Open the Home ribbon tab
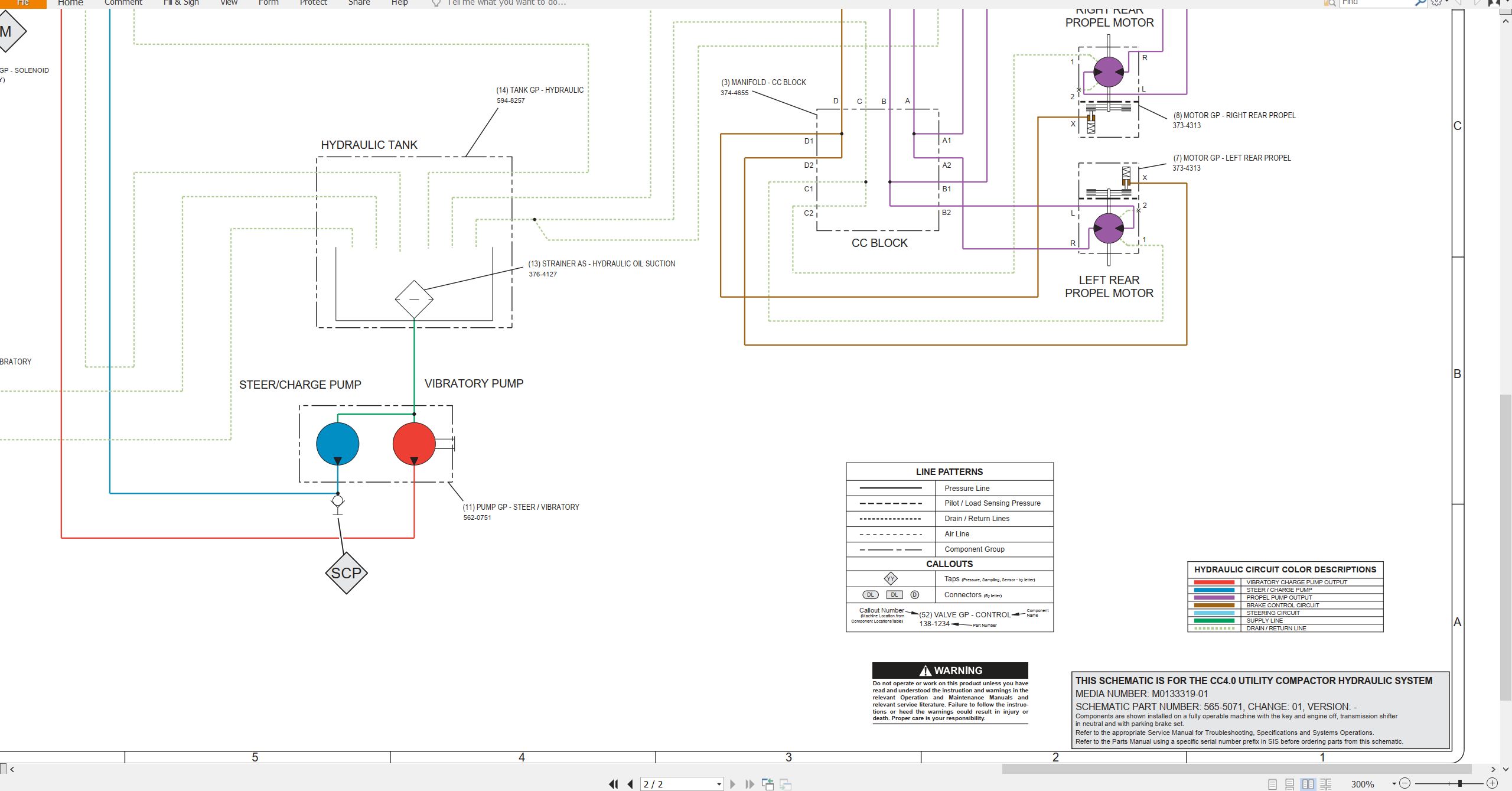This screenshot has width=1512, height=791. click(70, 3)
